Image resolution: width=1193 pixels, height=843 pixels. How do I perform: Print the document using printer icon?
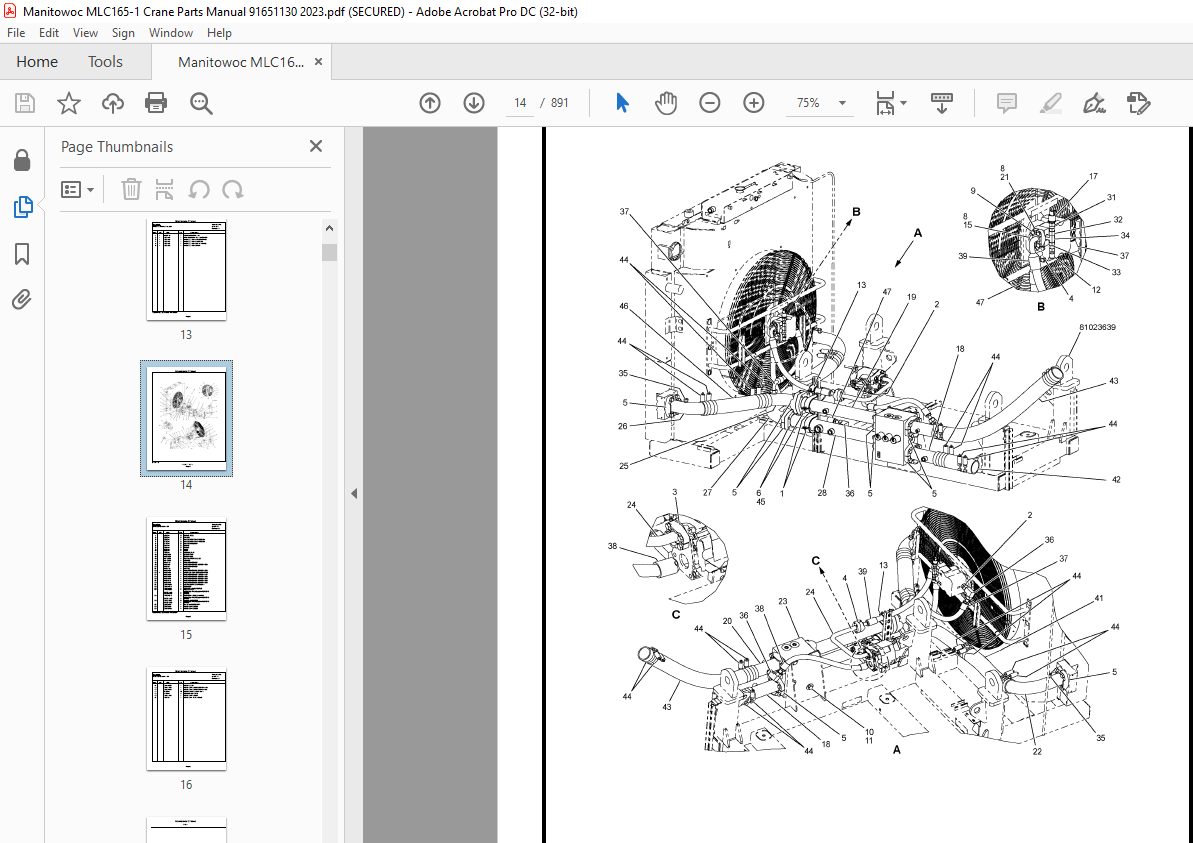(x=156, y=103)
